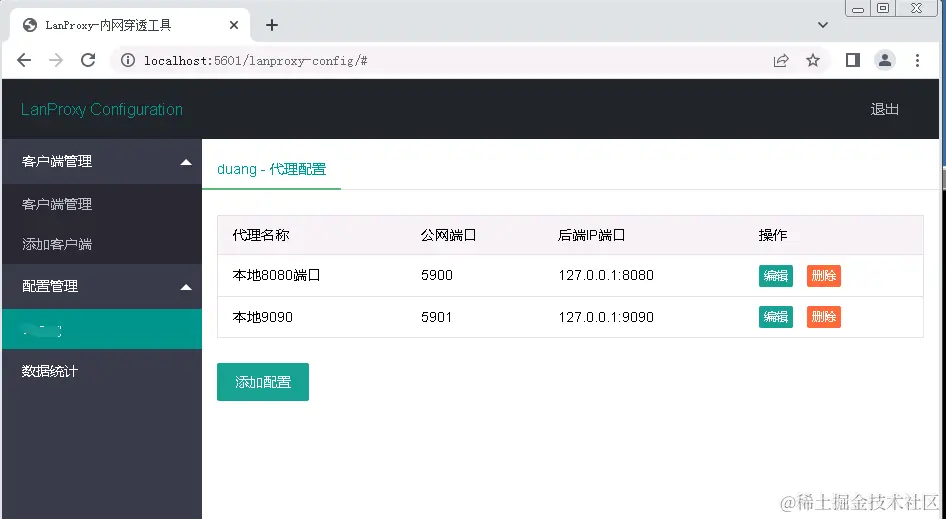946x519 pixels.
Task: Select the LanProxy-内网穿透工具 tab
Action: pyautogui.click(x=130, y=25)
